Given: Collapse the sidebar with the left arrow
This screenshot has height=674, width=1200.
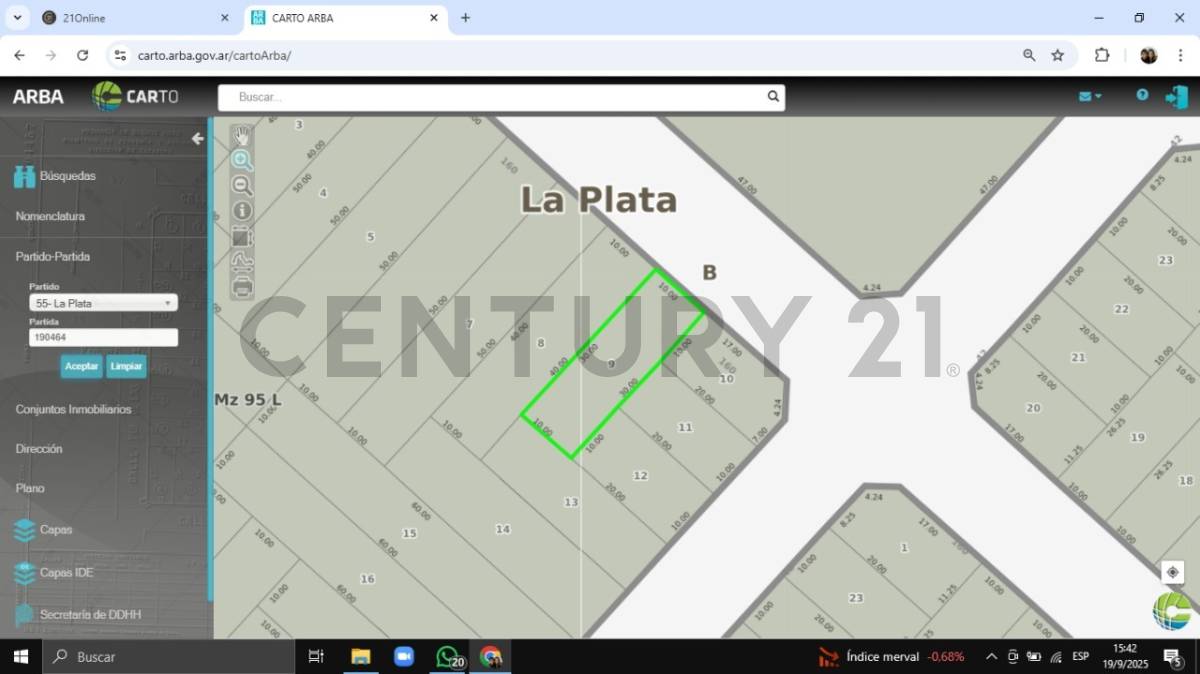Looking at the screenshot, I should pyautogui.click(x=198, y=139).
